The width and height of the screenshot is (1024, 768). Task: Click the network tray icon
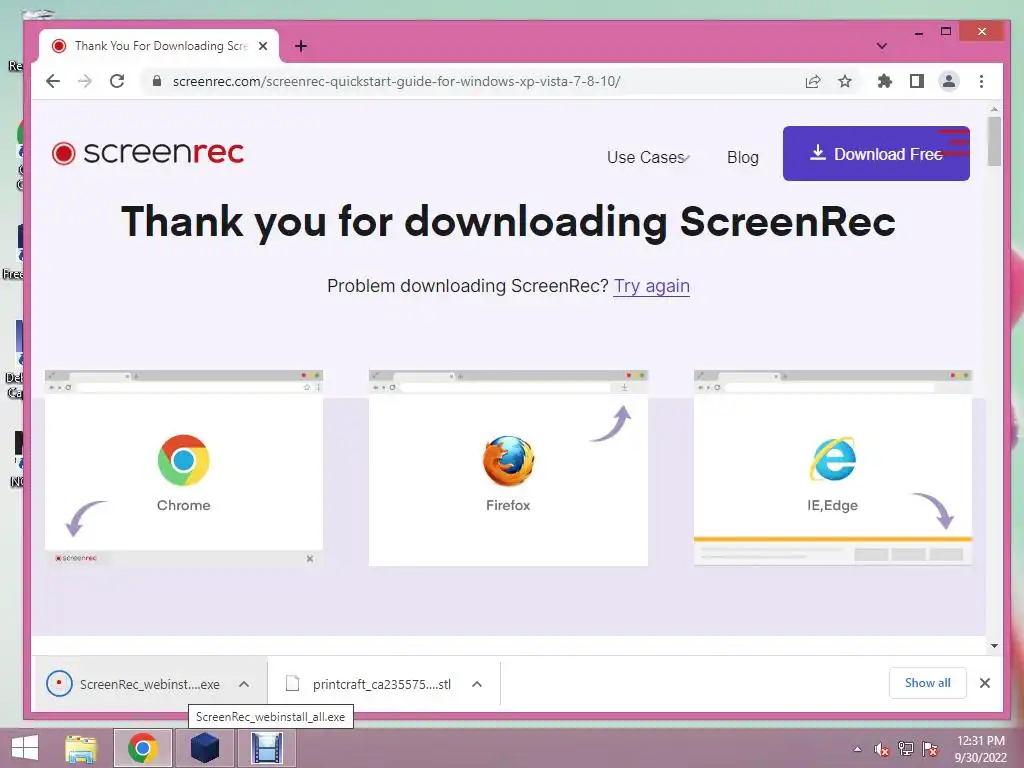[x=906, y=749]
